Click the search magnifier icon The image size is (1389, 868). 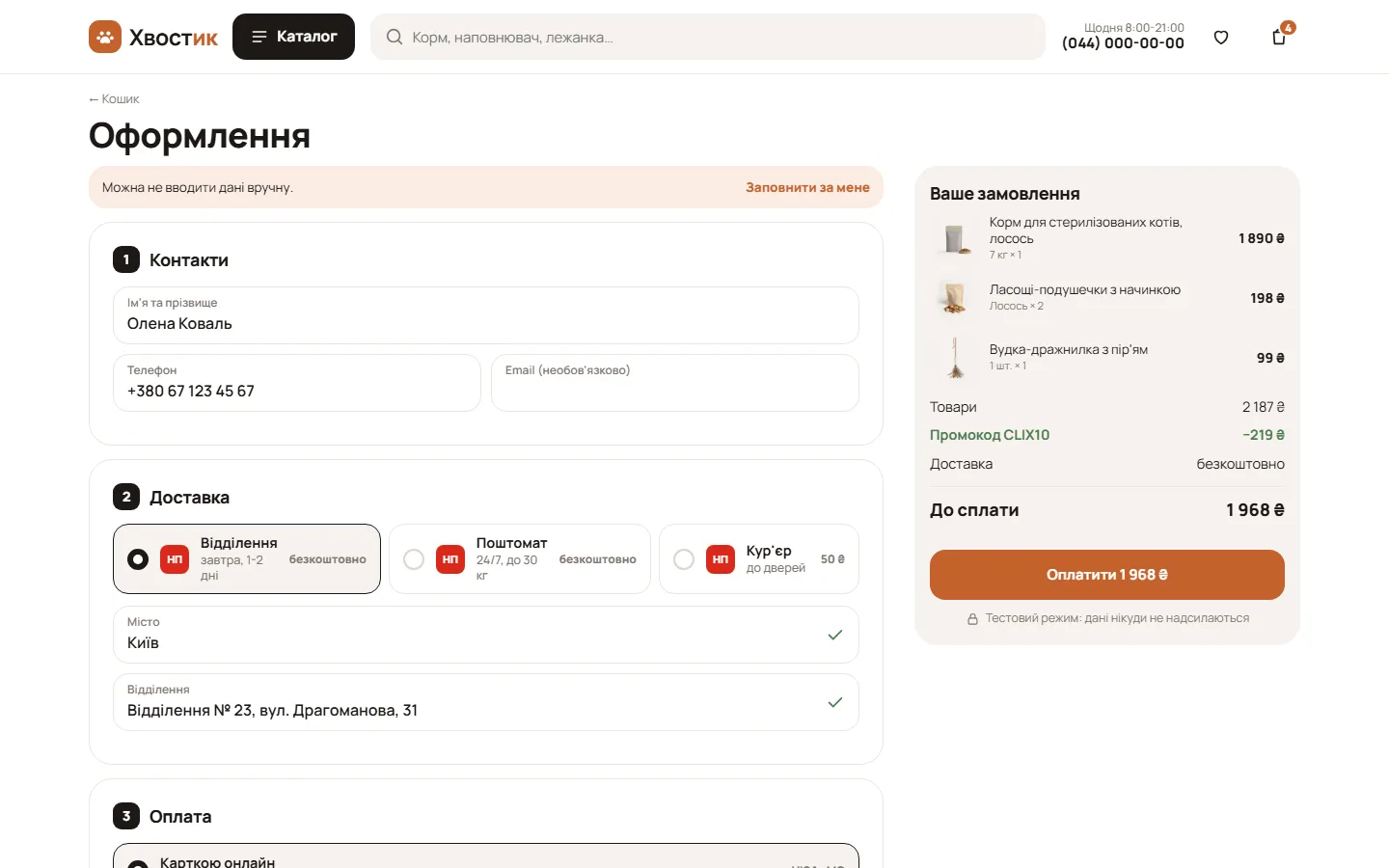point(394,37)
